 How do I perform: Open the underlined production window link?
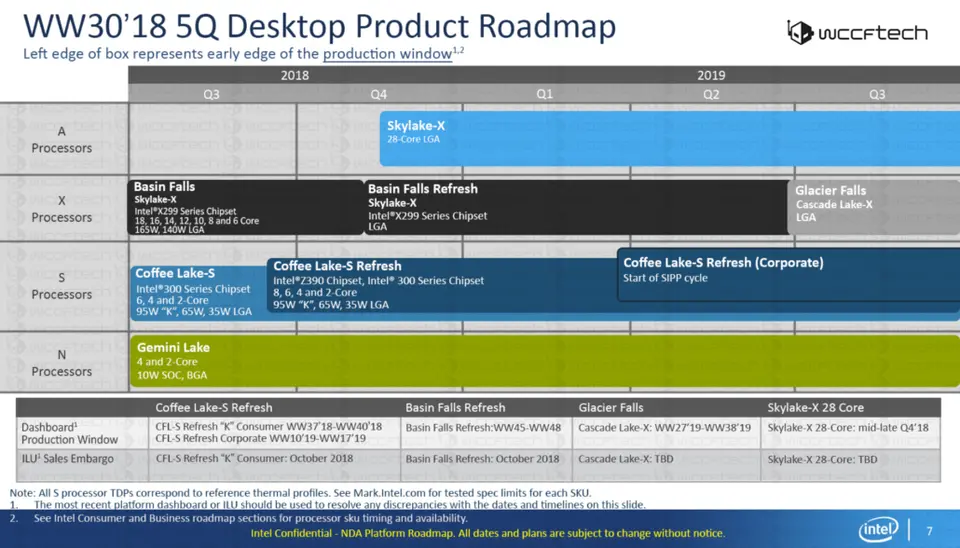tap(387, 54)
